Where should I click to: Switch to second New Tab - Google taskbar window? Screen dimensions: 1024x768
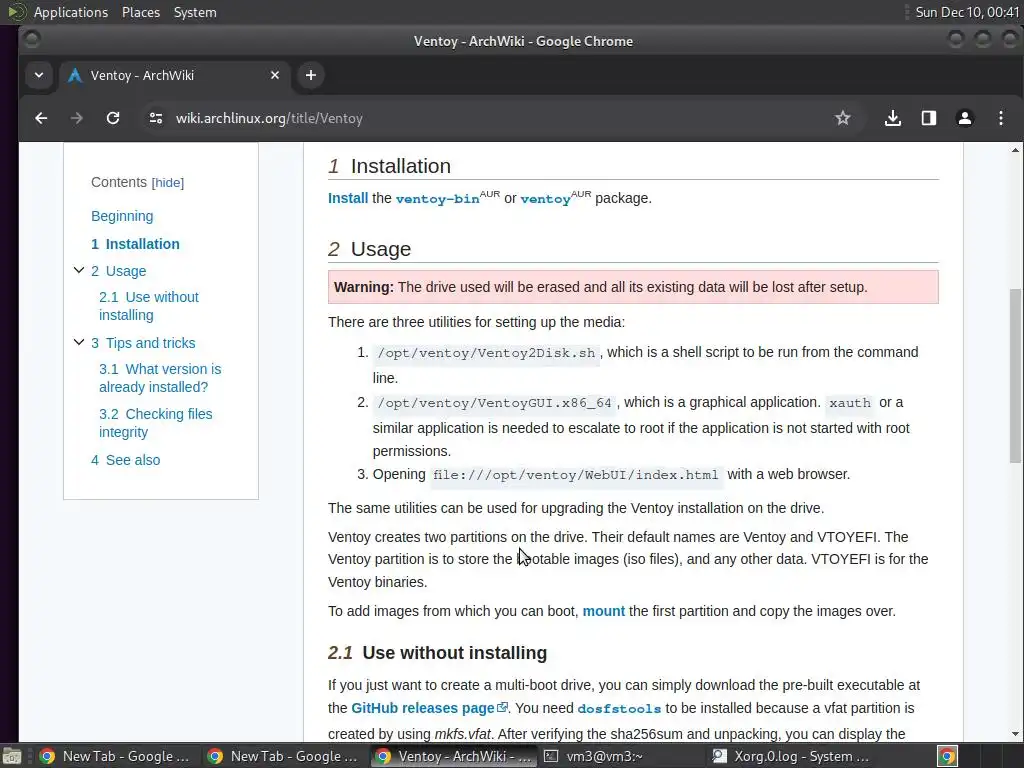pyautogui.click(x=283, y=756)
